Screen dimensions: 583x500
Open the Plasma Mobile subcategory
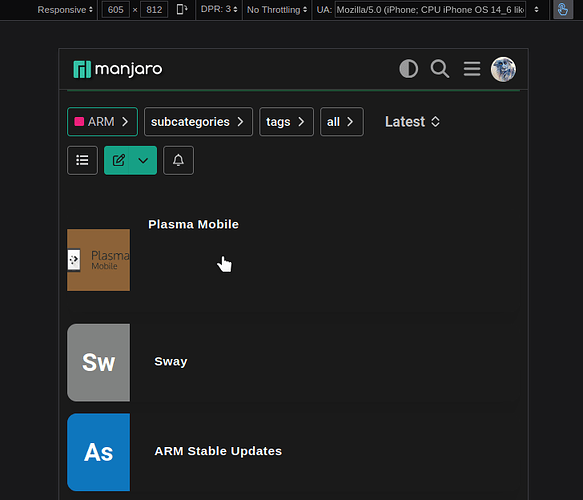pos(193,225)
